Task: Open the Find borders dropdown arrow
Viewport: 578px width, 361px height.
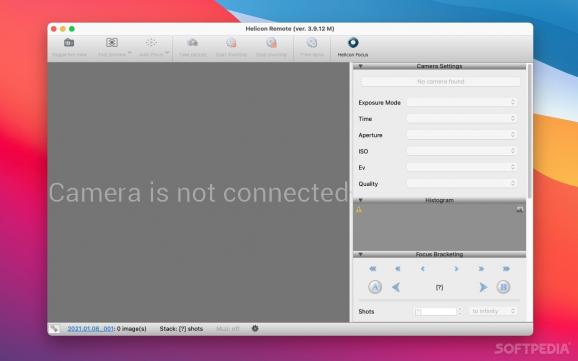Action: 129,53
